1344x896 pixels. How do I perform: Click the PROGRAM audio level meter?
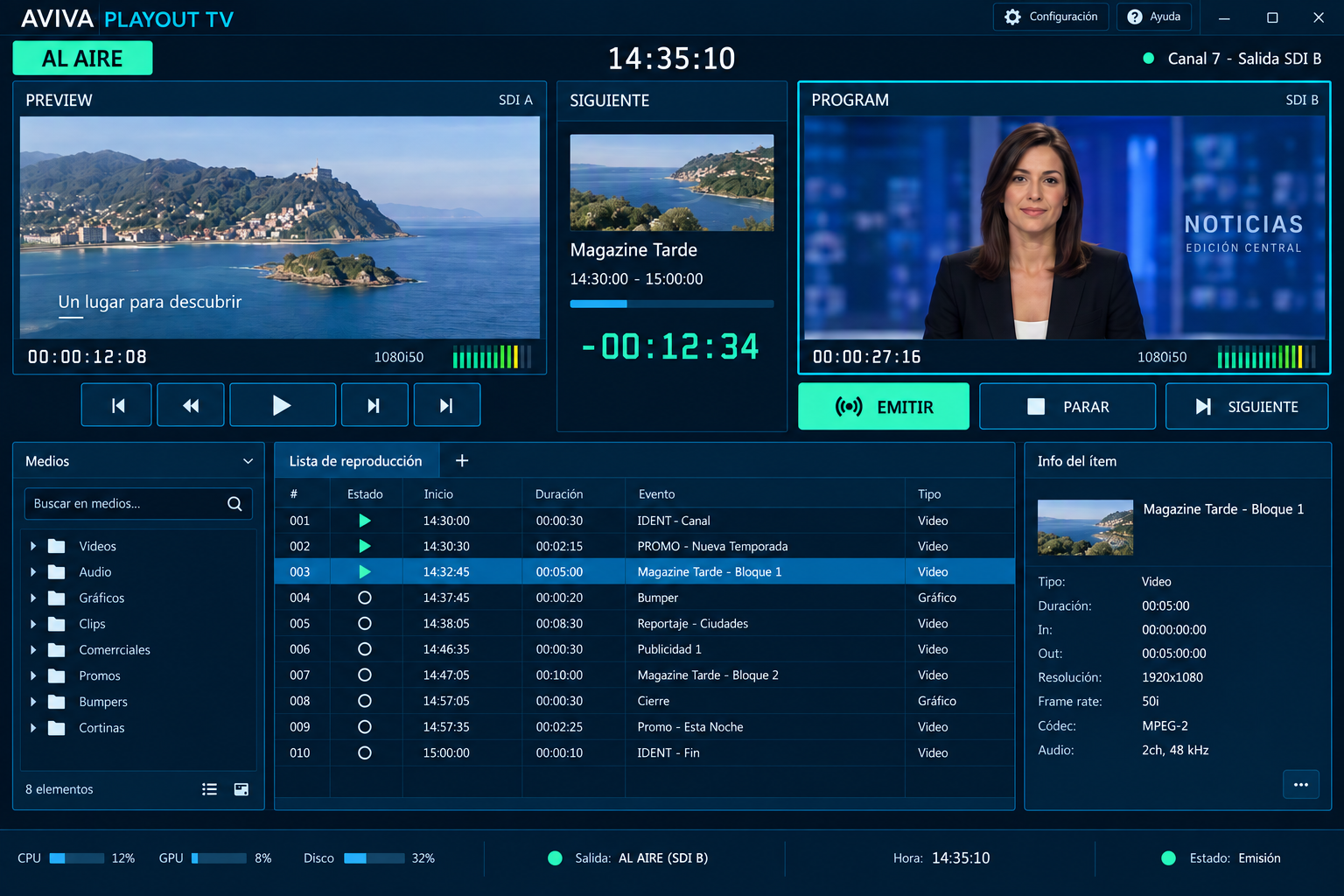pyautogui.click(x=1266, y=357)
